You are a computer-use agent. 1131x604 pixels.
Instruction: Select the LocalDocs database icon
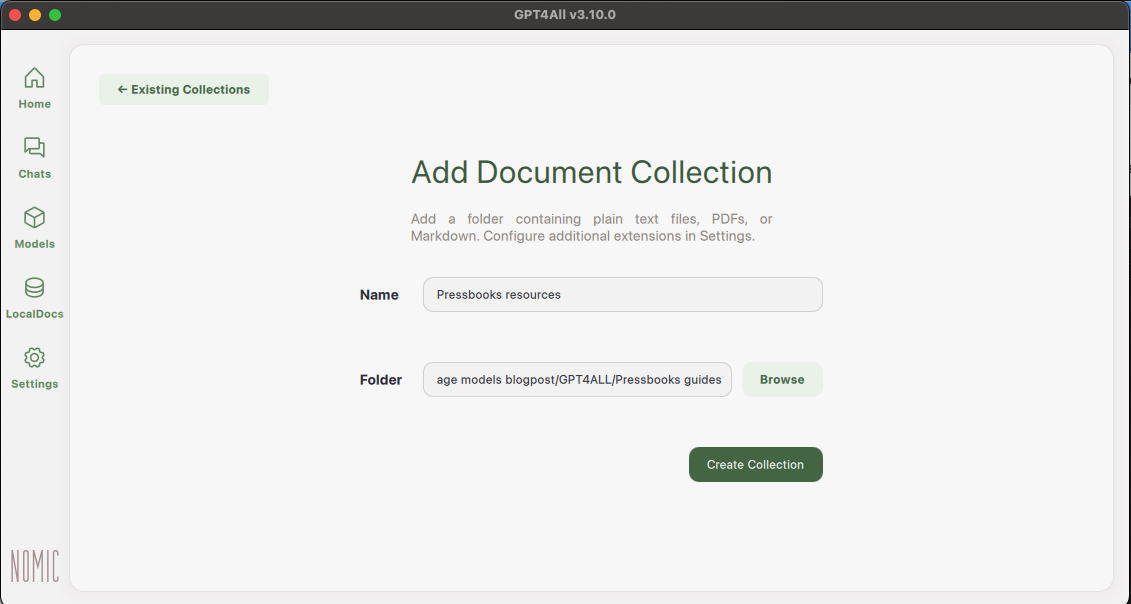(x=34, y=288)
